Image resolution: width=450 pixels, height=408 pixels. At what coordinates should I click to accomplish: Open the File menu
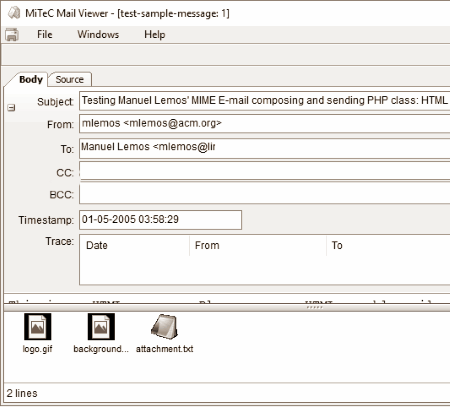(45, 34)
